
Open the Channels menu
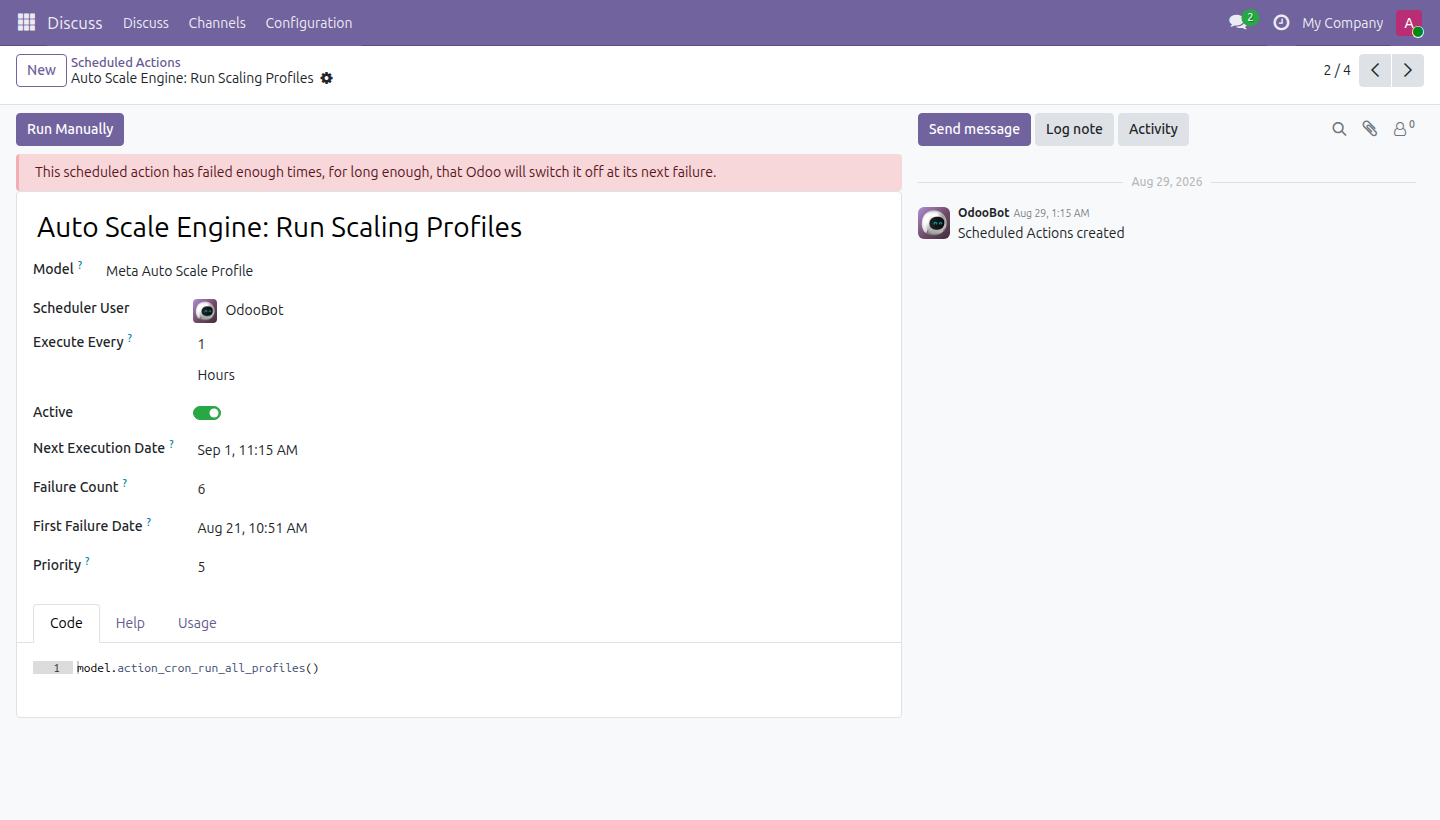point(217,23)
